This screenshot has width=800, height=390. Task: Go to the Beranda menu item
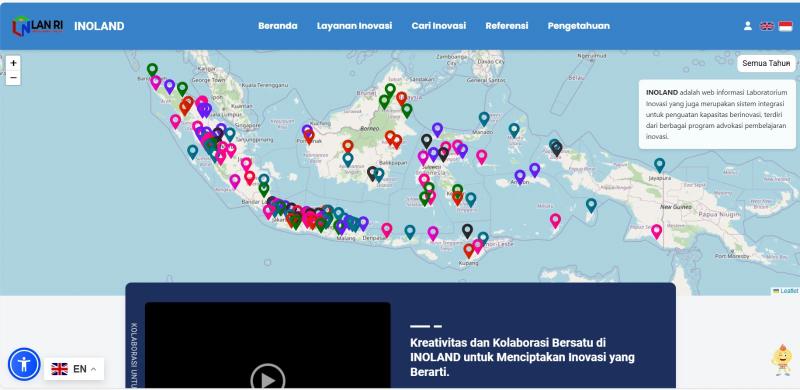point(278,26)
